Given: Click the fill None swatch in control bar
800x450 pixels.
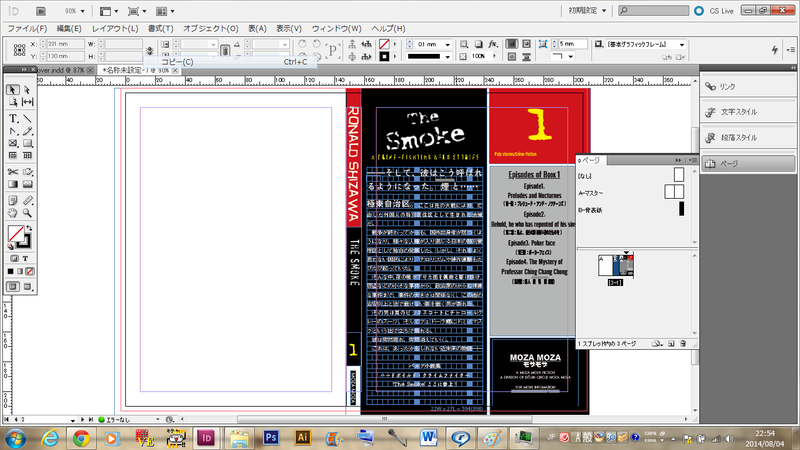Looking at the screenshot, I should tap(384, 44).
